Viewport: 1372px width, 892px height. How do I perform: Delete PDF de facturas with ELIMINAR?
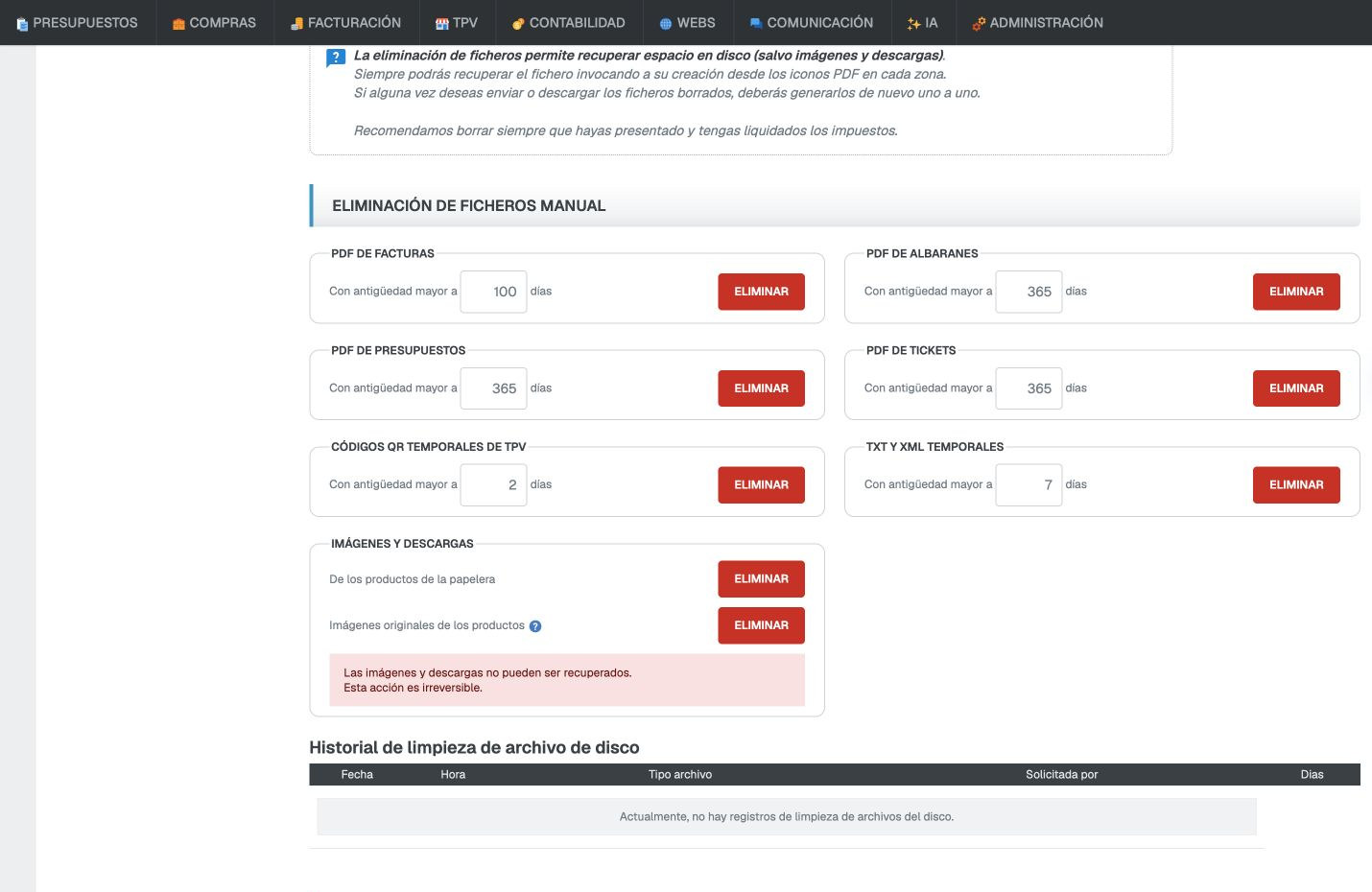pos(762,292)
